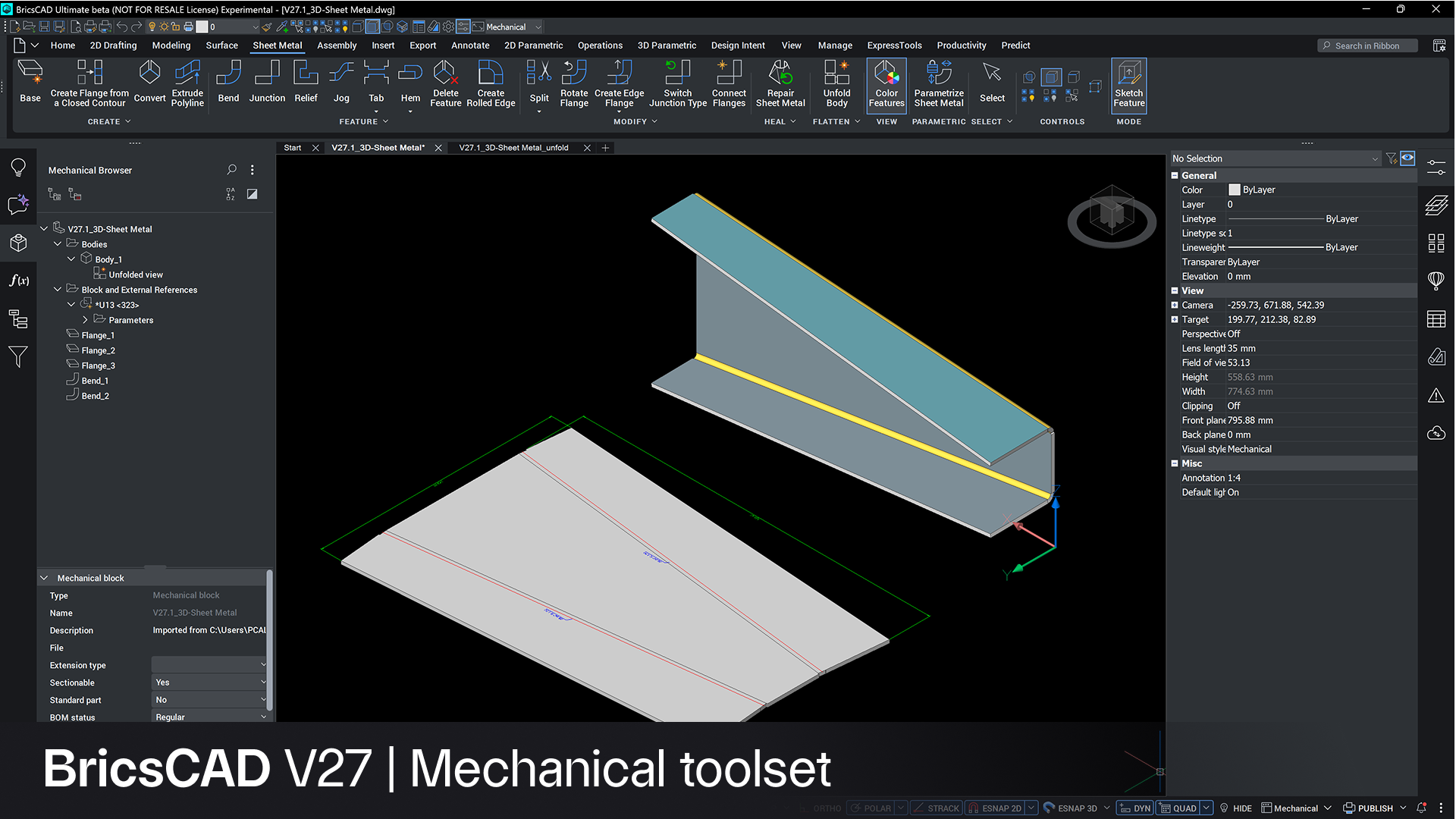
Task: Select the Junction feature tool
Action: point(267,82)
